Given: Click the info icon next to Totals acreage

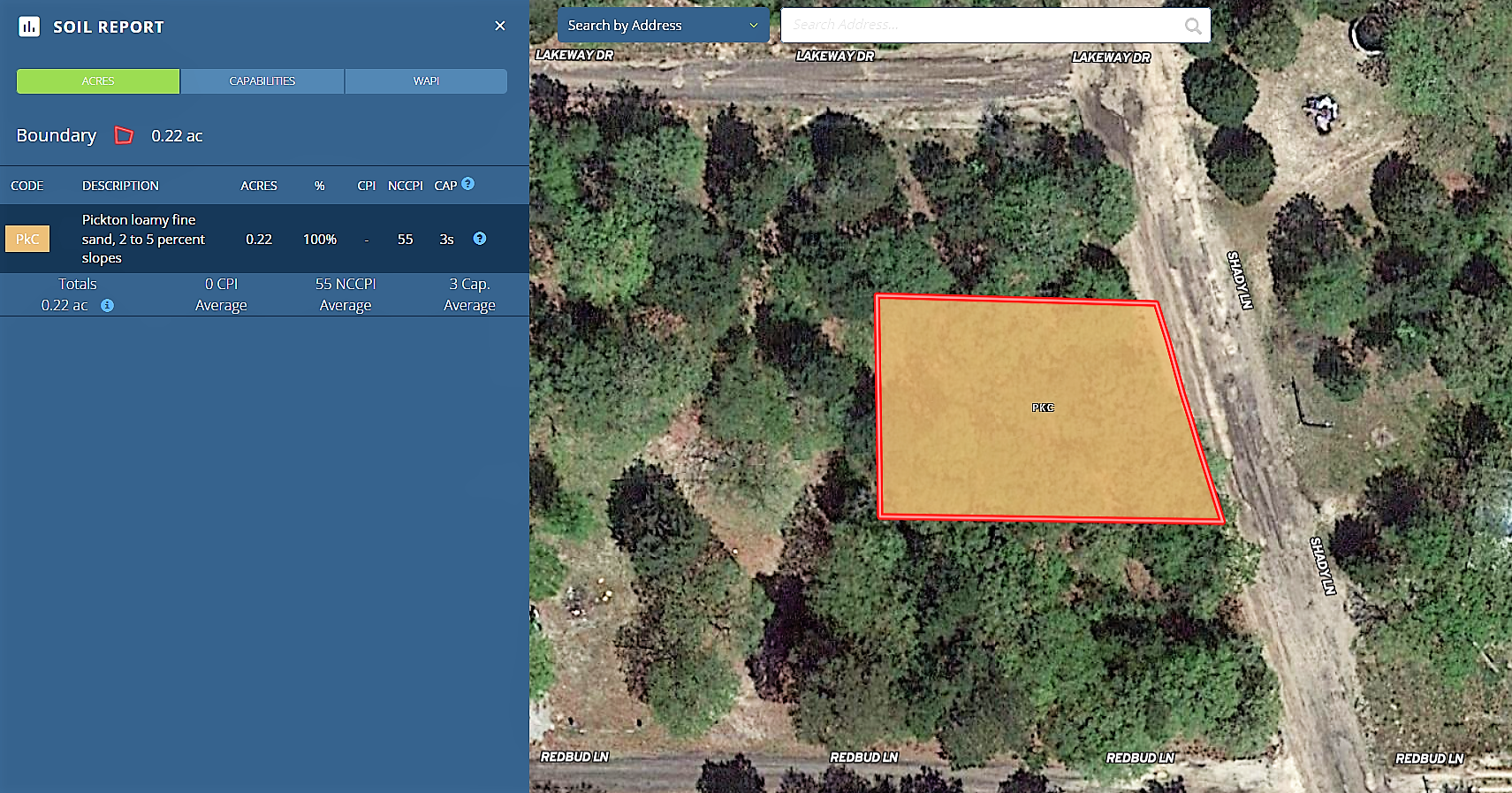Looking at the screenshot, I should 107,305.
